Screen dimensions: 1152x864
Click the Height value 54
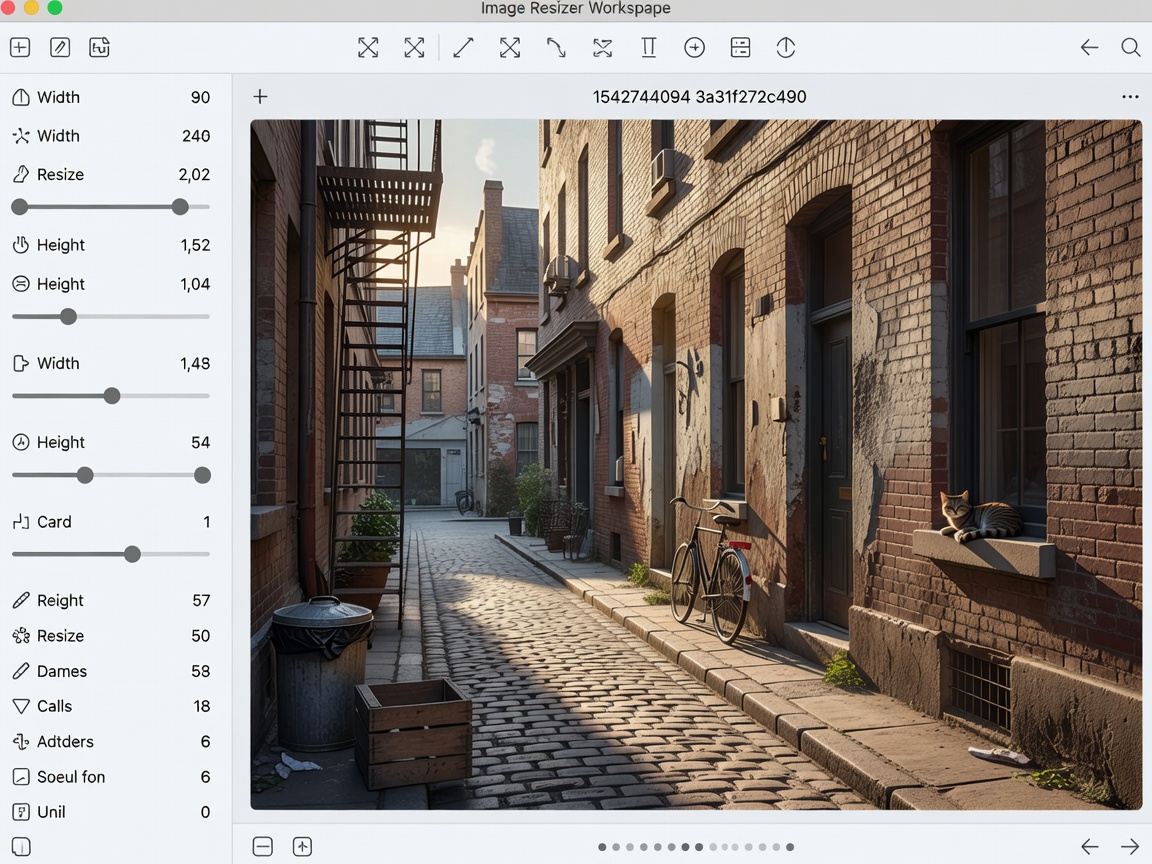201,442
